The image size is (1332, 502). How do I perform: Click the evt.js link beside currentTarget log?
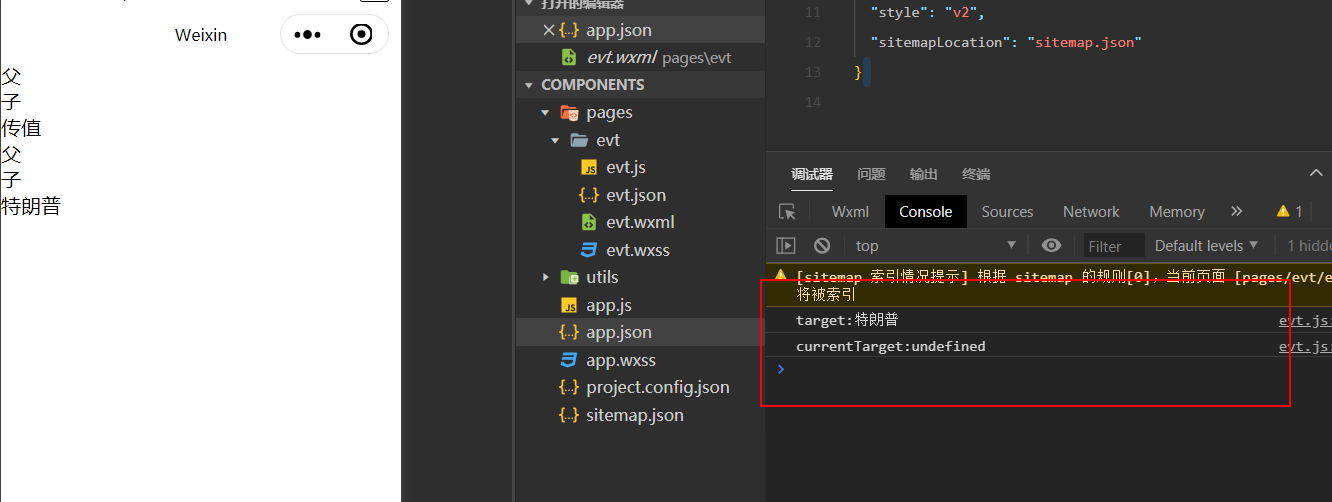pyautogui.click(x=1305, y=346)
